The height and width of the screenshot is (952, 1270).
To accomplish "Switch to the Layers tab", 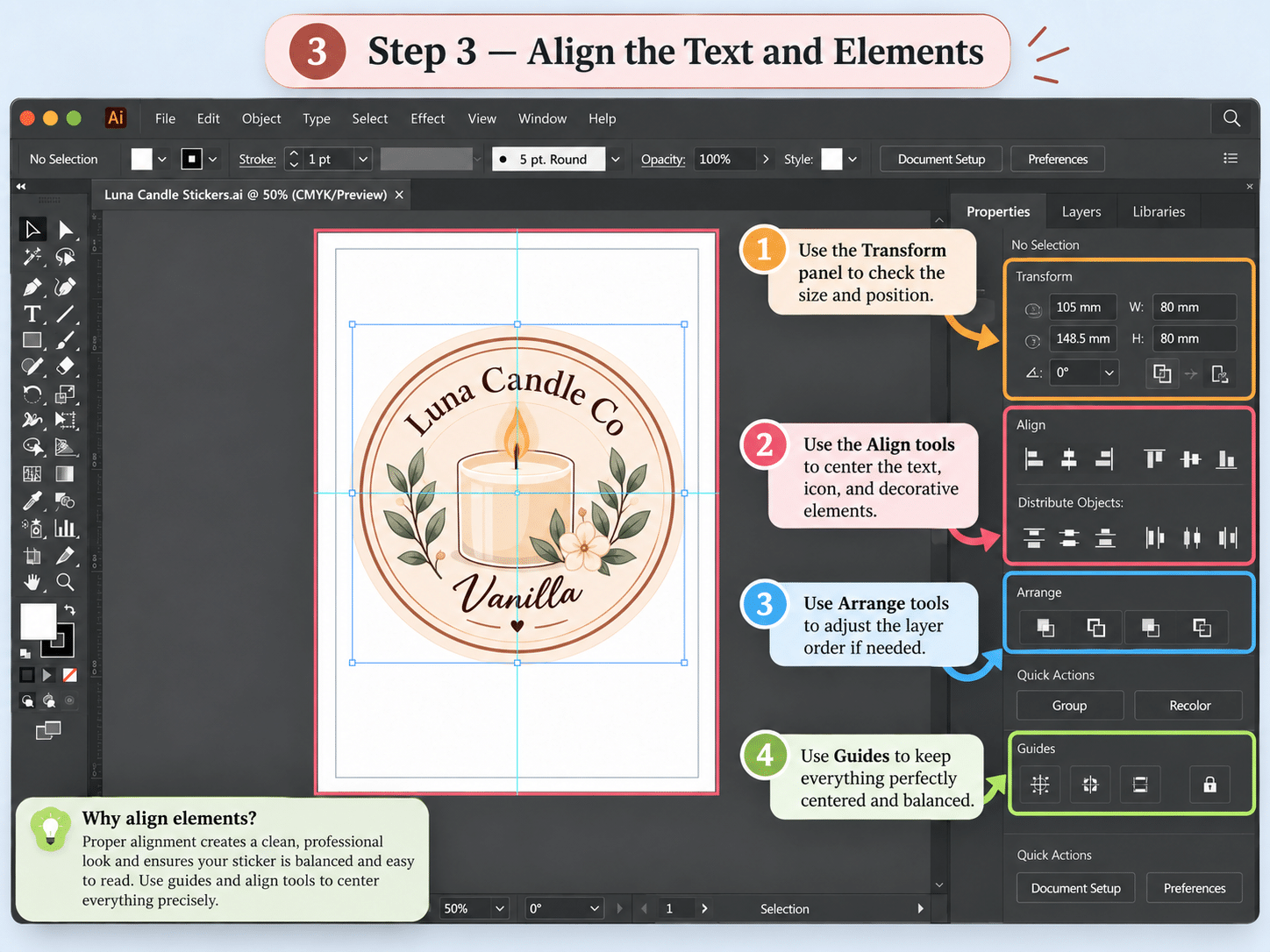I will click(x=1081, y=211).
